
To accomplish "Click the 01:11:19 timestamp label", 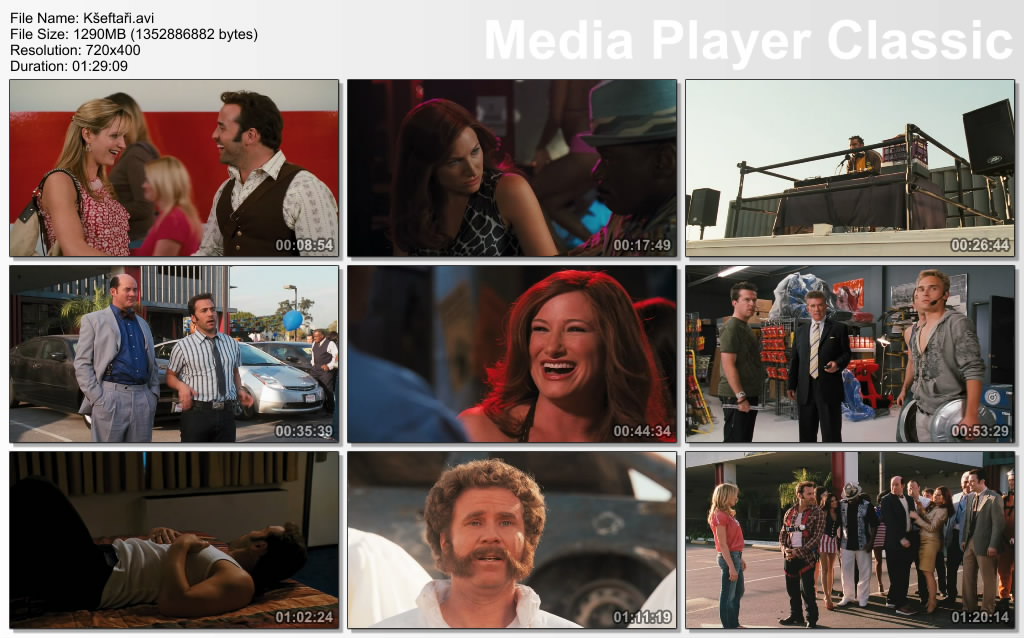I will [642, 617].
